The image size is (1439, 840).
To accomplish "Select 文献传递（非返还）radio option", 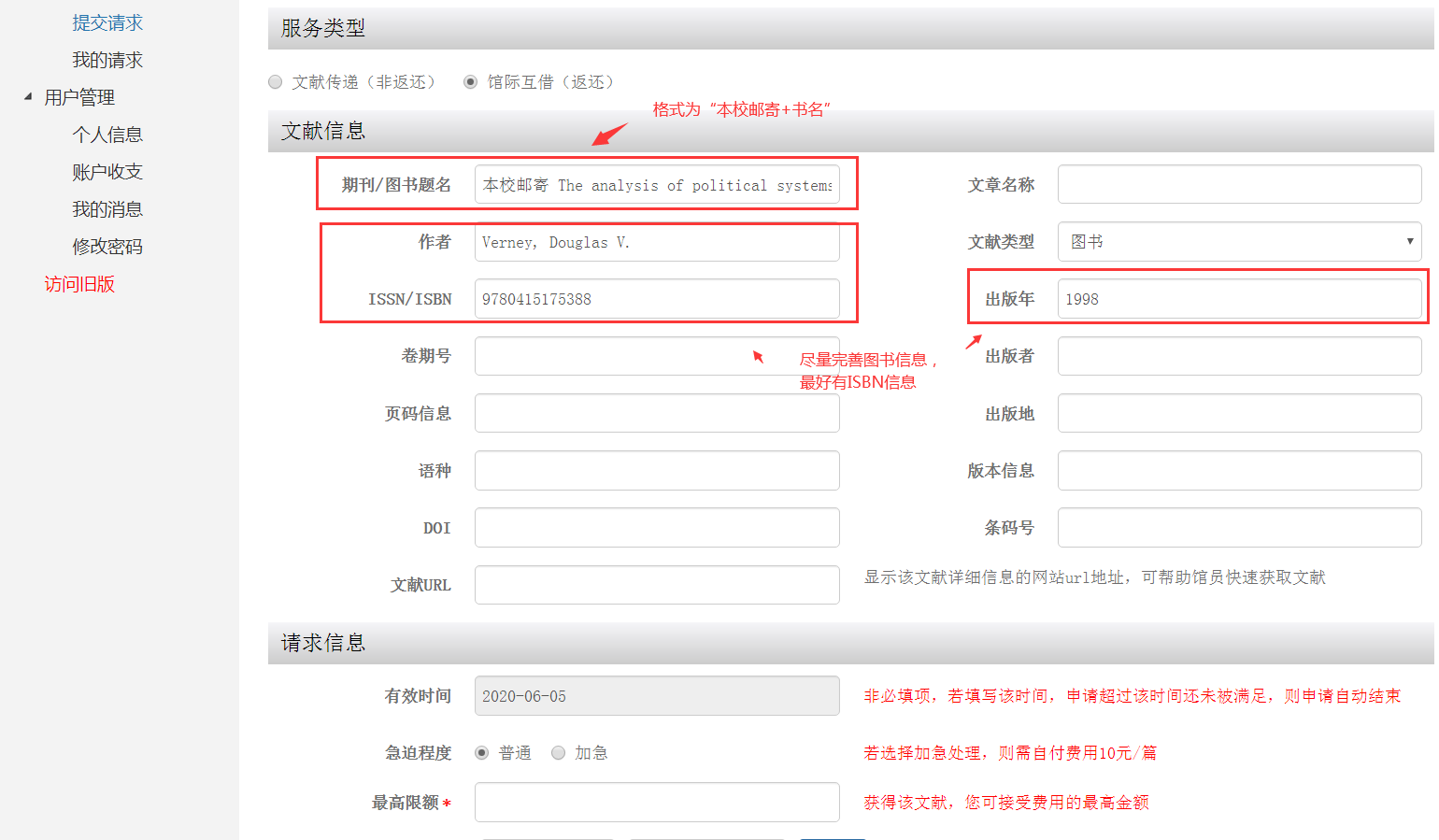I will (276, 82).
